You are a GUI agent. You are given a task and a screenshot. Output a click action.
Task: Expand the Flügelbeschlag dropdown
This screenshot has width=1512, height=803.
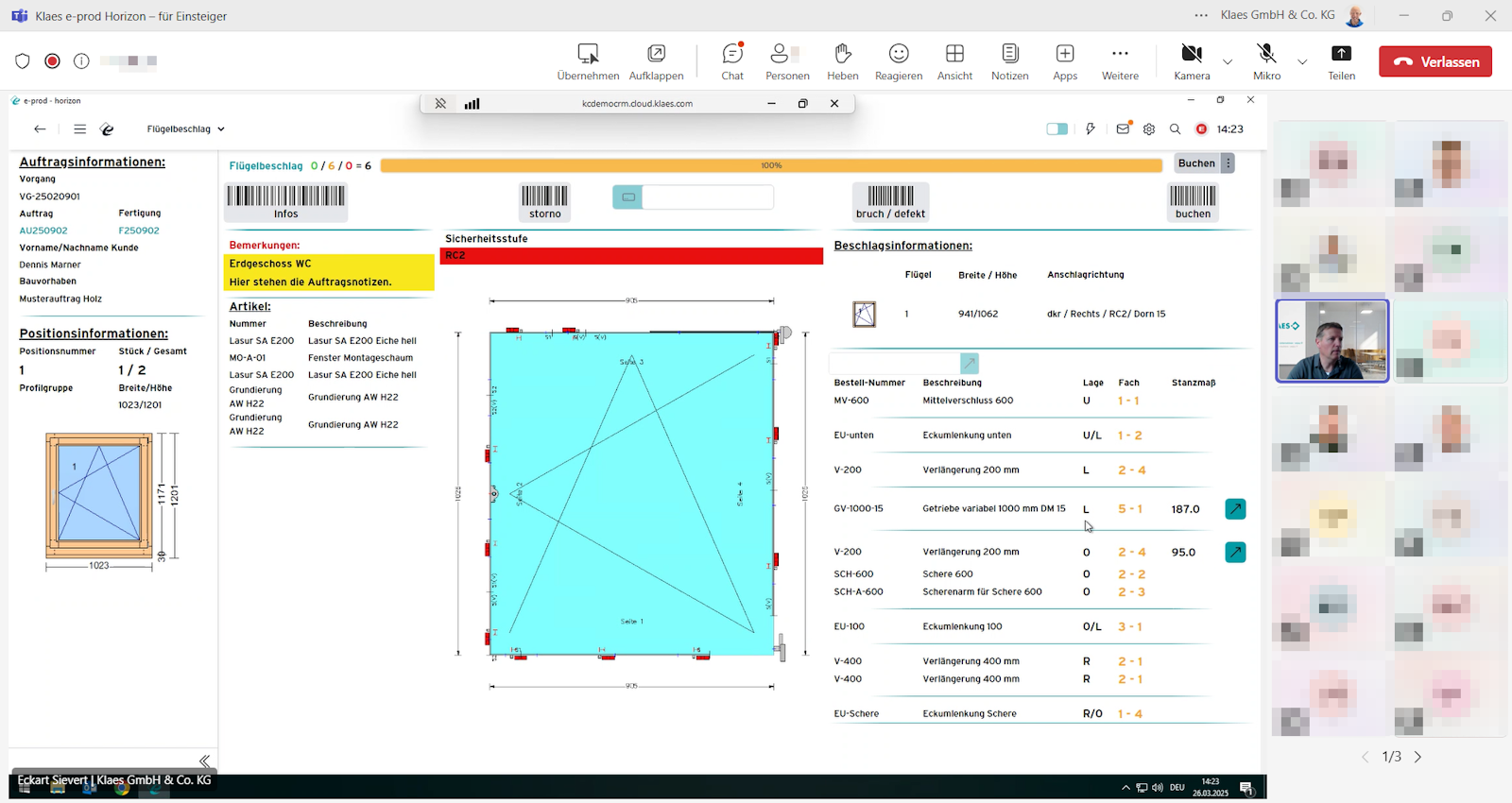click(x=186, y=129)
